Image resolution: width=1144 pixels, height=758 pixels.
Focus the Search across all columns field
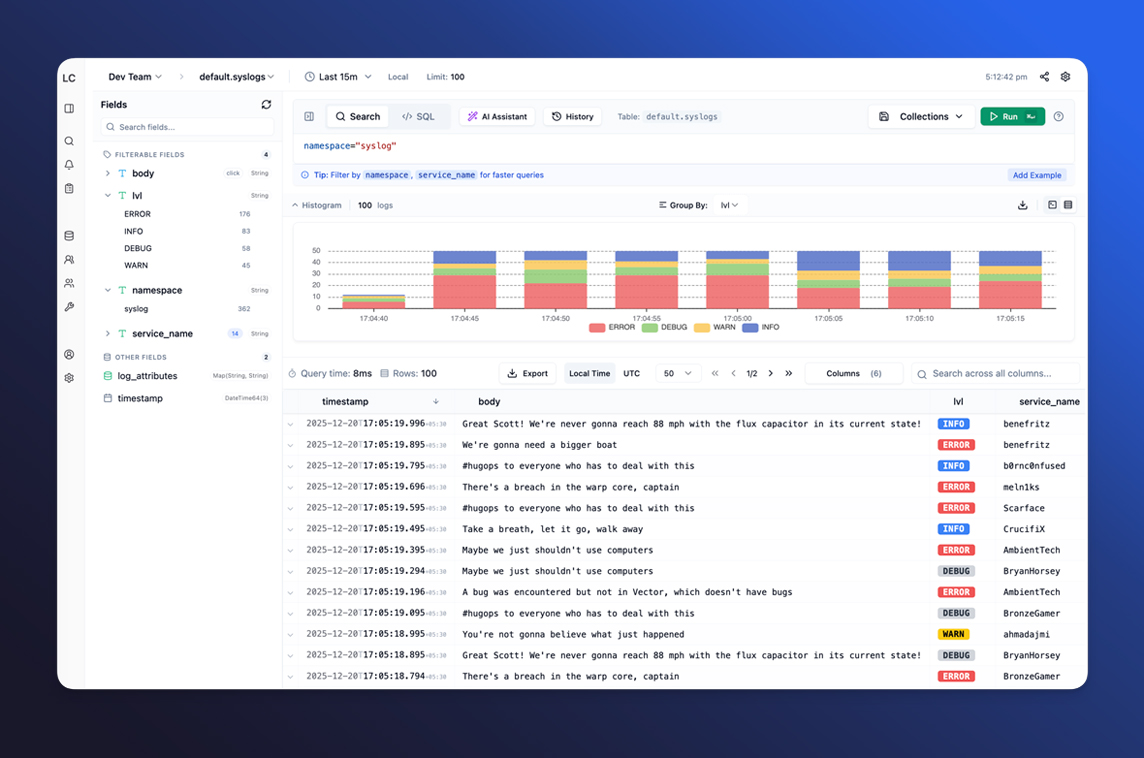[x=1000, y=374]
